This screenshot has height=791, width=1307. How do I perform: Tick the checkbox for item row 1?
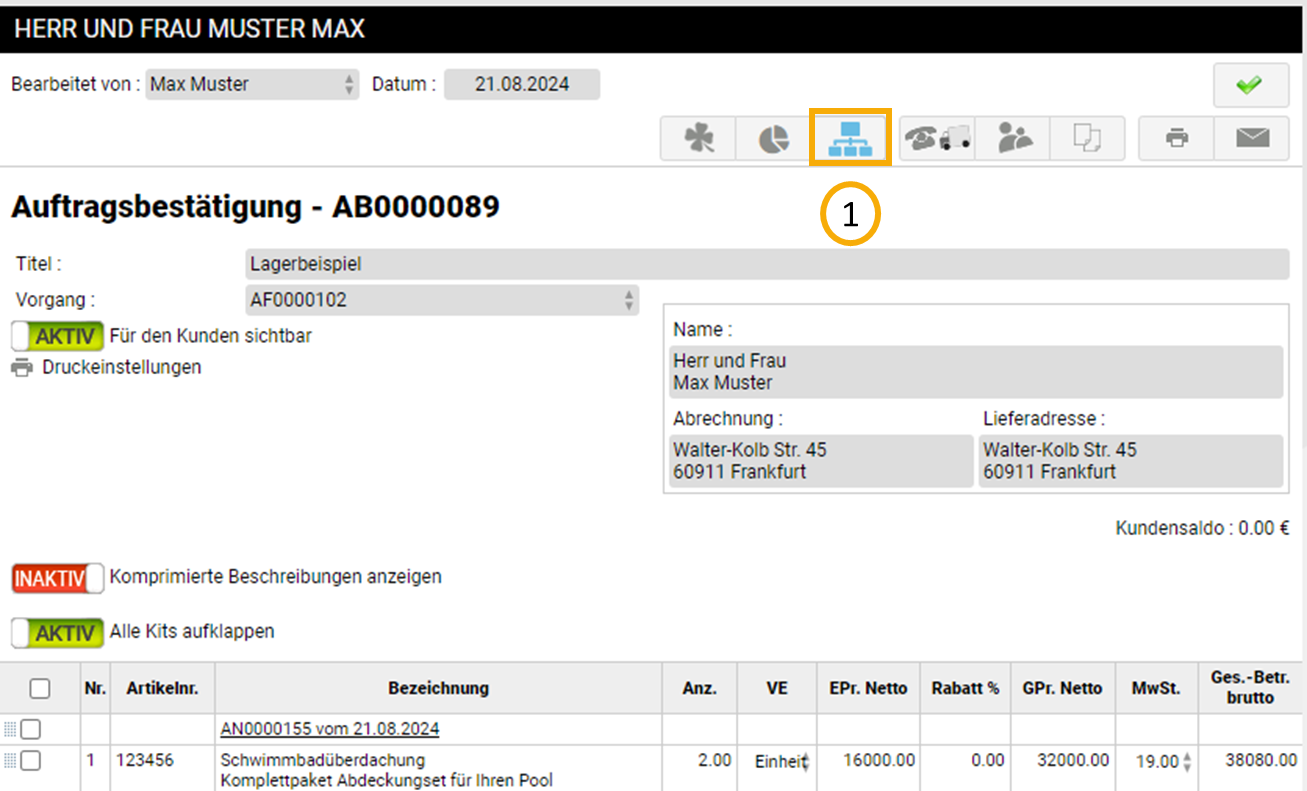31,760
